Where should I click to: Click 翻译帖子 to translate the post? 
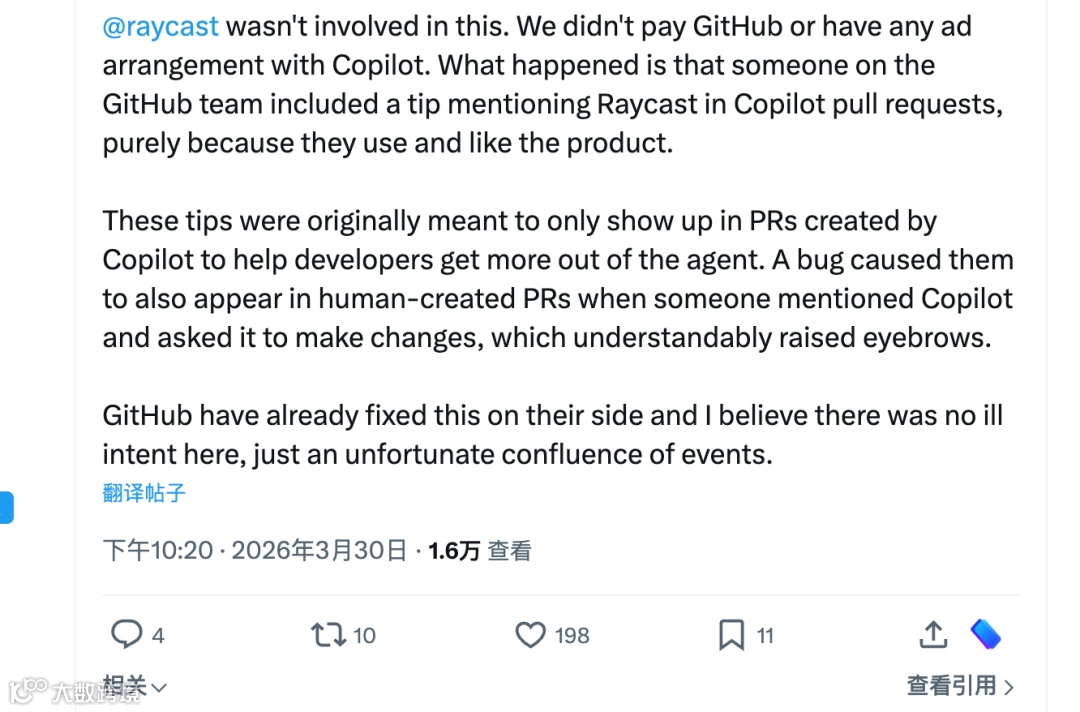tap(144, 492)
